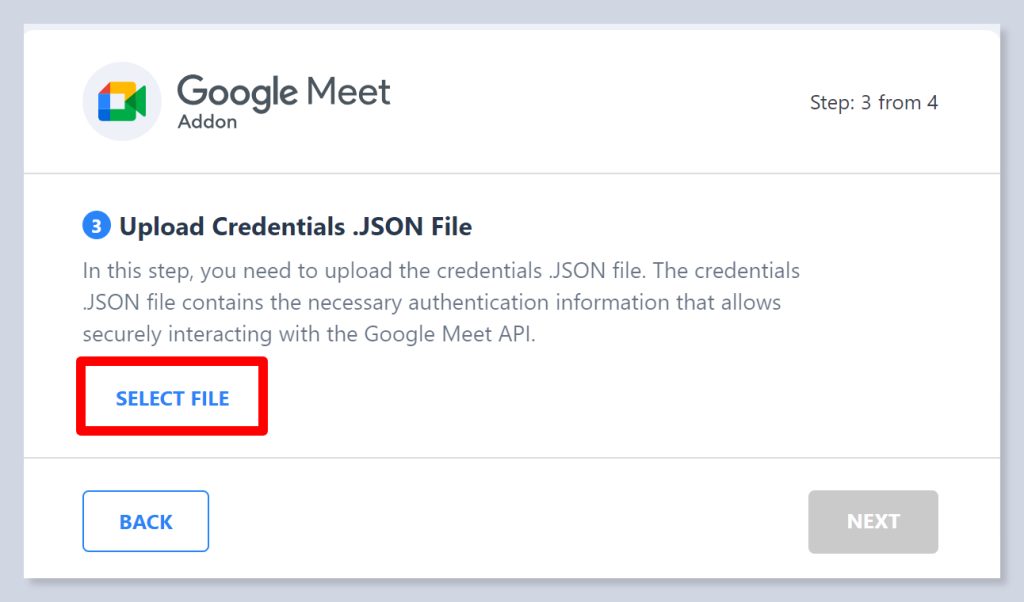The image size is (1024, 602).
Task: Click the red highlight border around SELECT FILE
Action: click(x=172, y=360)
